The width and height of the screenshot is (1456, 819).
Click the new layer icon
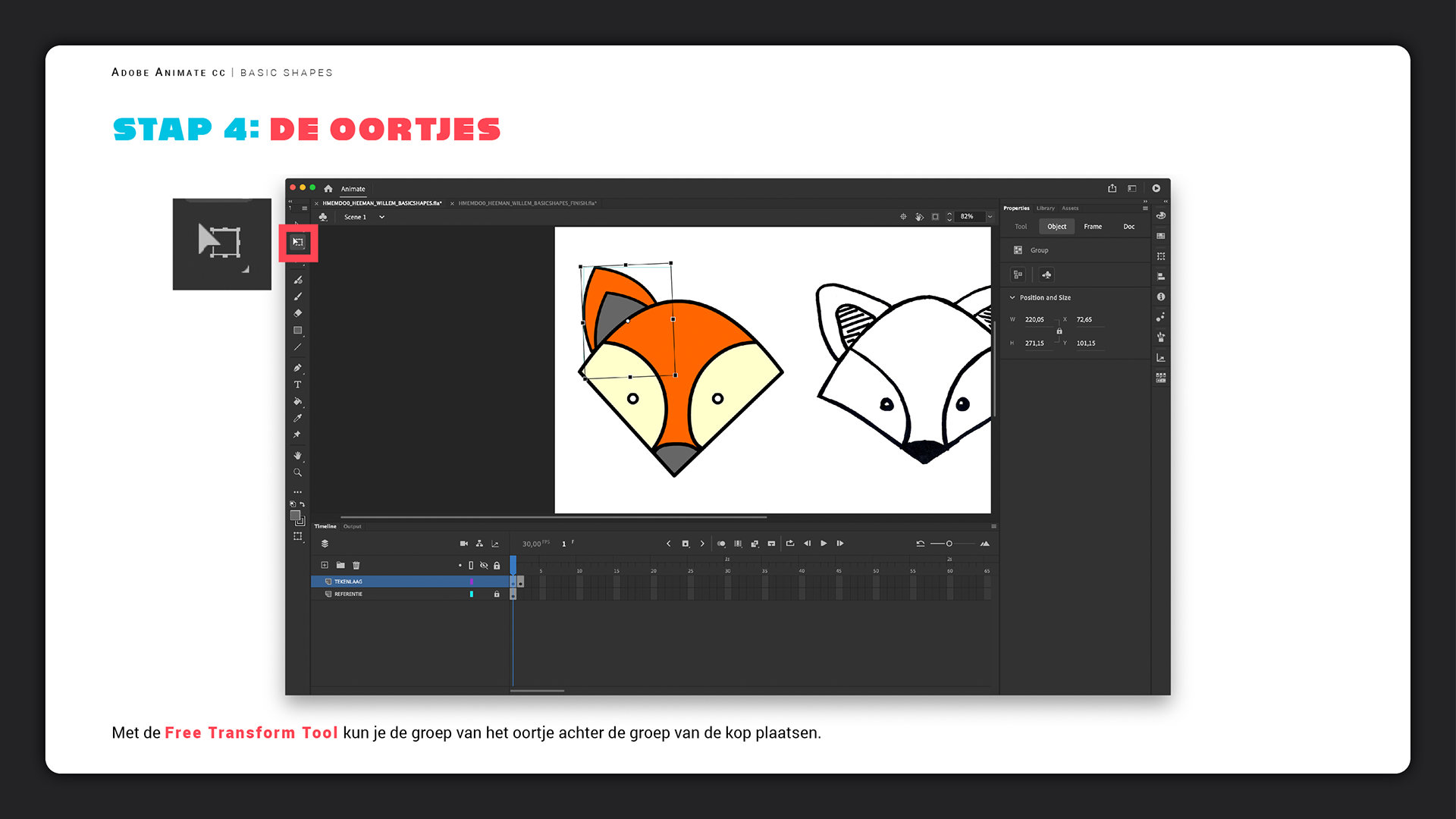coord(325,565)
